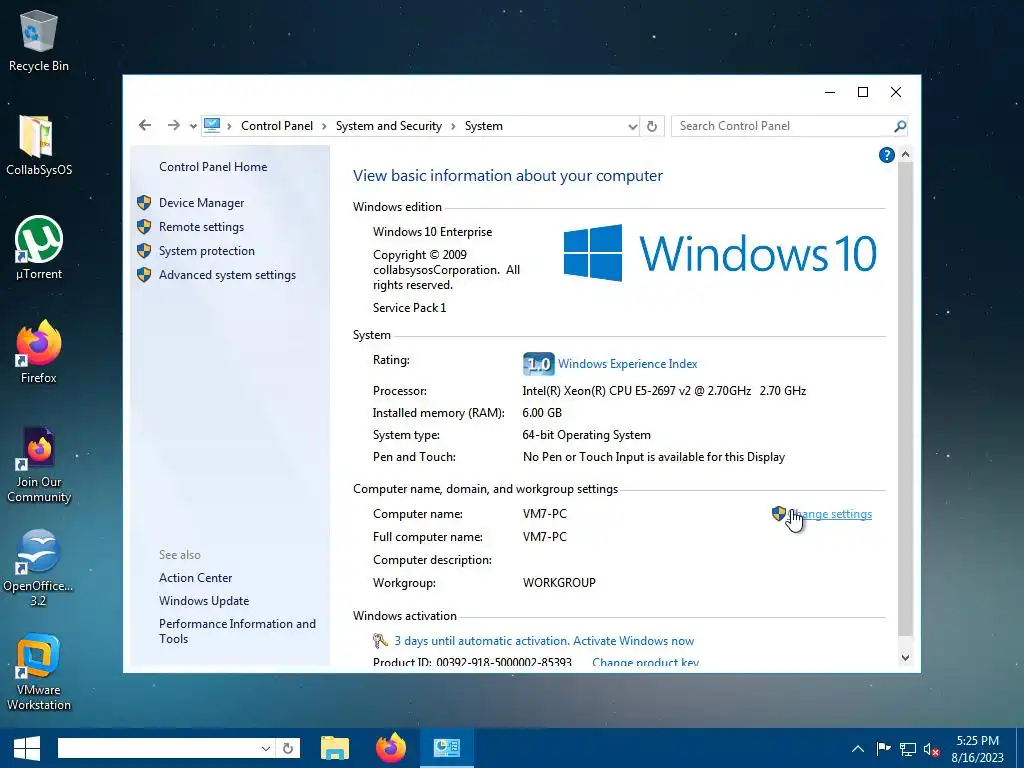Open the Recycle Bin desktop icon
The image size is (1024, 768).
[x=39, y=40]
